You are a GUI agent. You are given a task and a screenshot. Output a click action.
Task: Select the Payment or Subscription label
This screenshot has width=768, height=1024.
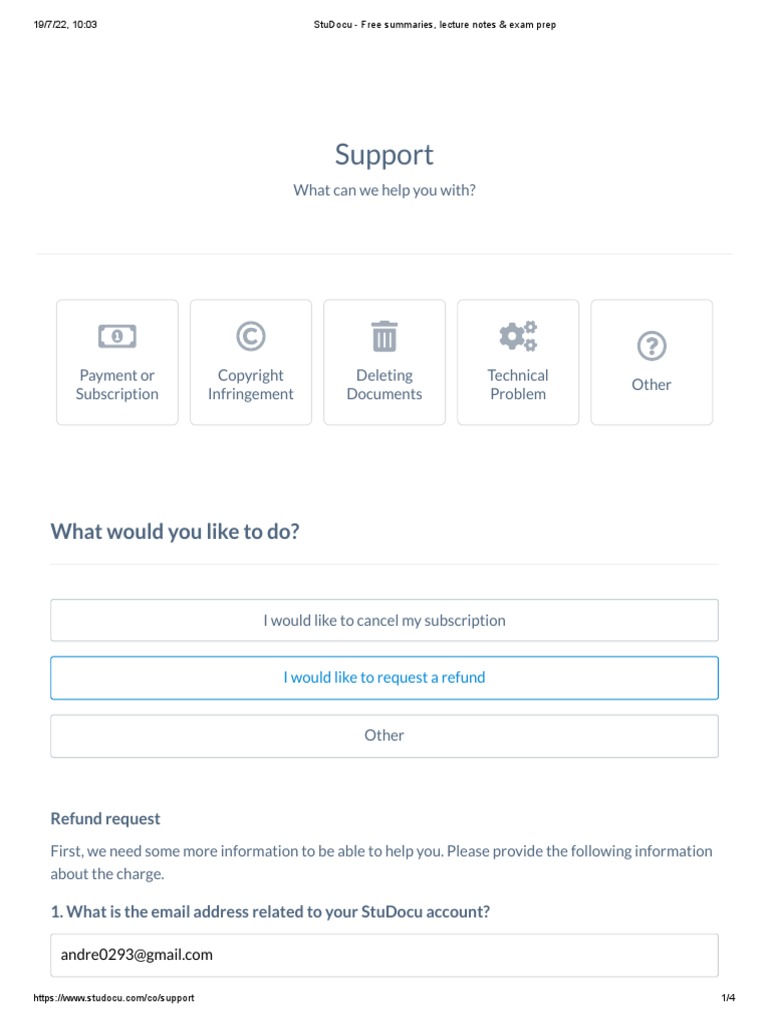point(117,385)
